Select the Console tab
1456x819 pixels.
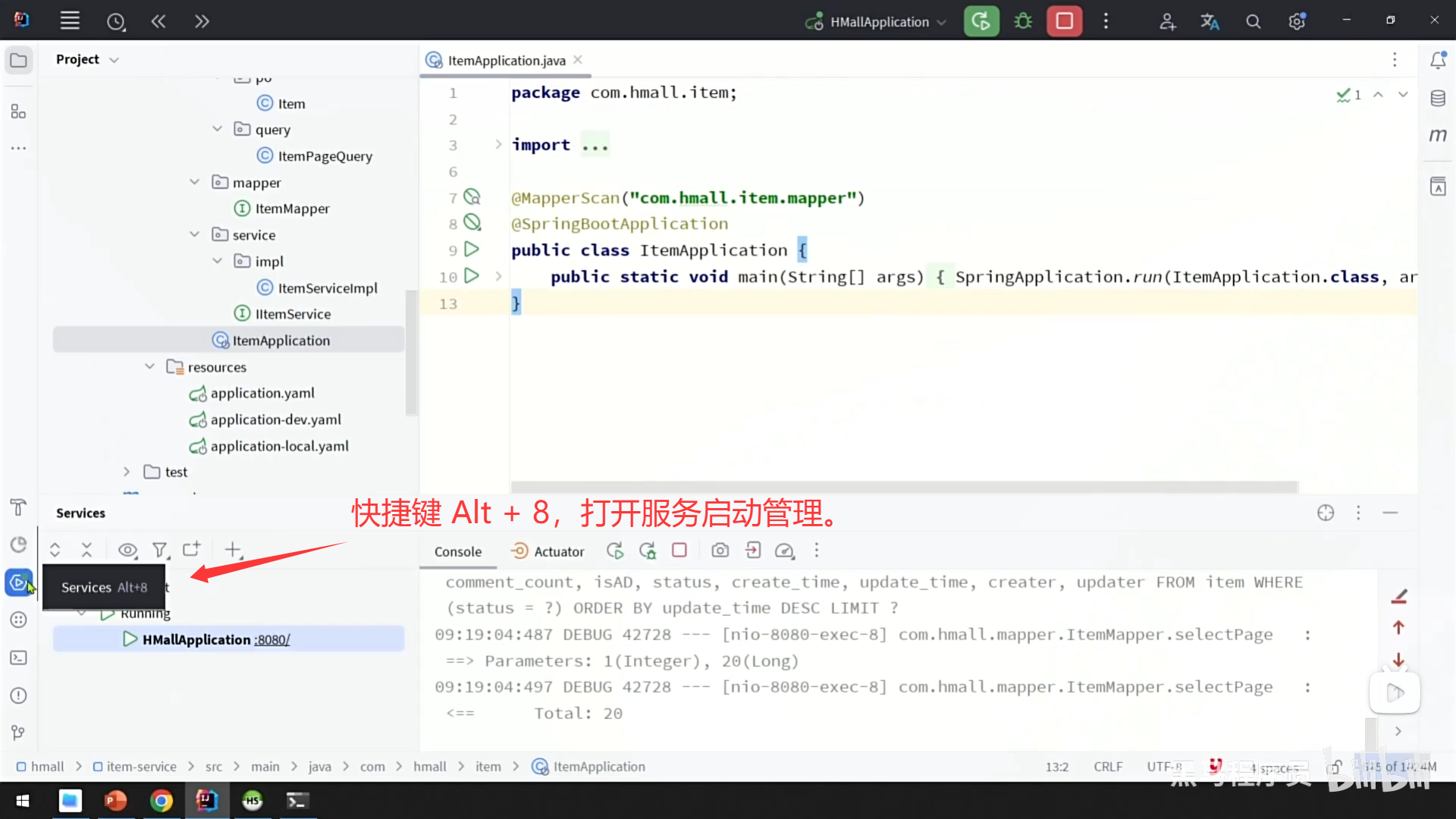click(457, 551)
